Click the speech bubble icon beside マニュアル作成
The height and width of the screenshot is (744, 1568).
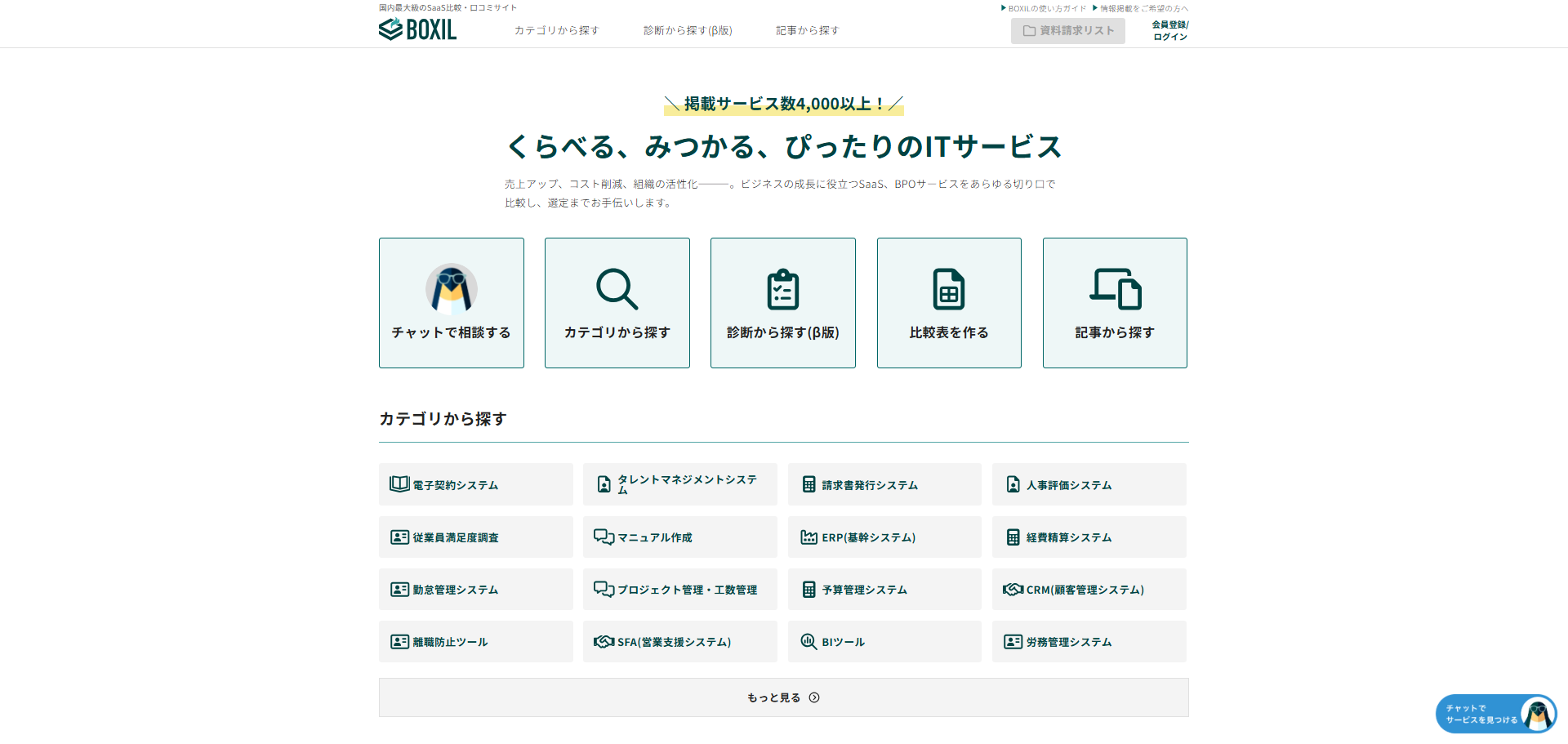point(604,537)
